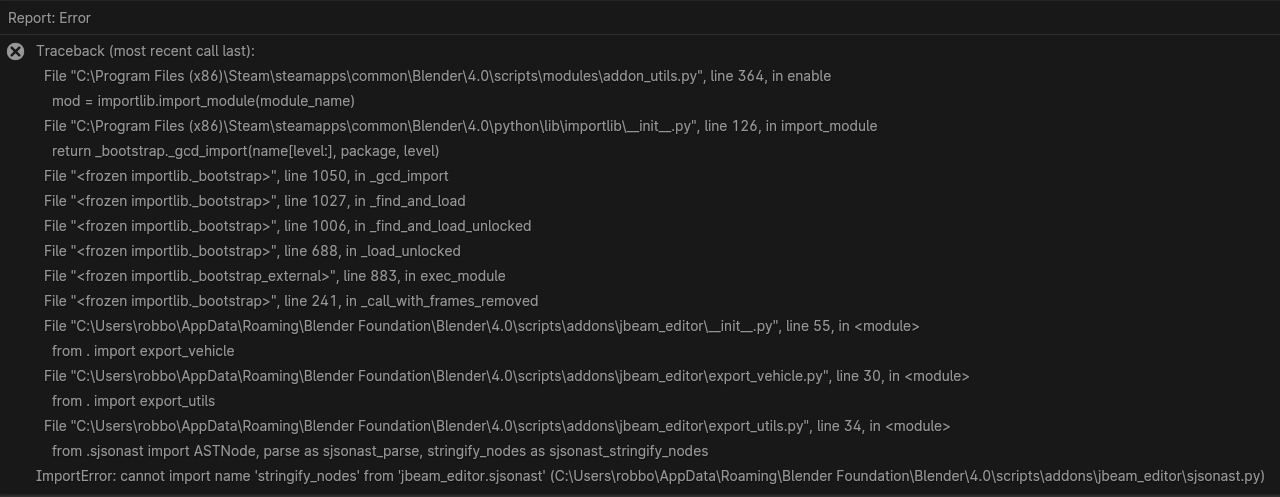Screen dimensions: 1280x497
Task: Click the line 1050 _gcd_import entry
Action: pos(246,176)
